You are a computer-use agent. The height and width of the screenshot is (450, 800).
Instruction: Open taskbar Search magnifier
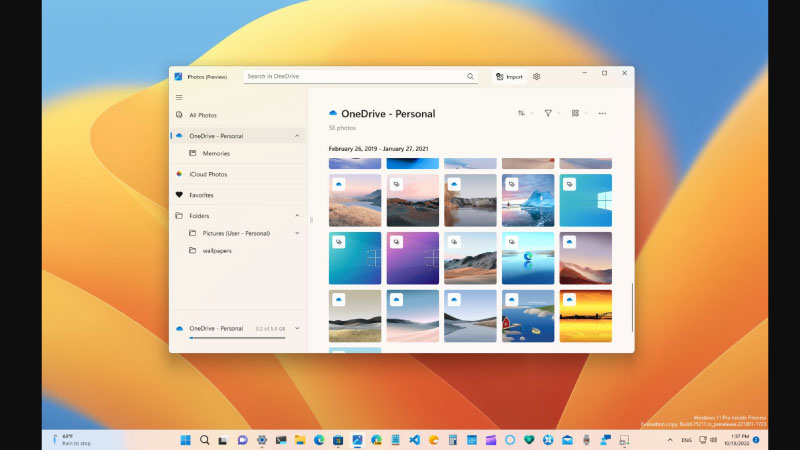204,440
